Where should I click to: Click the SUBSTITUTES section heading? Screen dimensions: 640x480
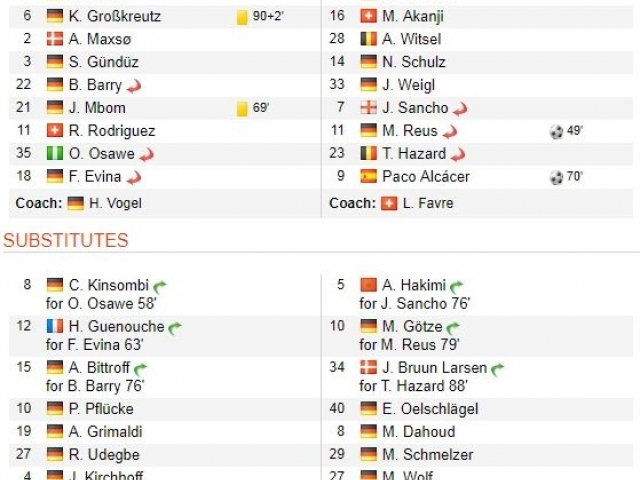pos(66,240)
